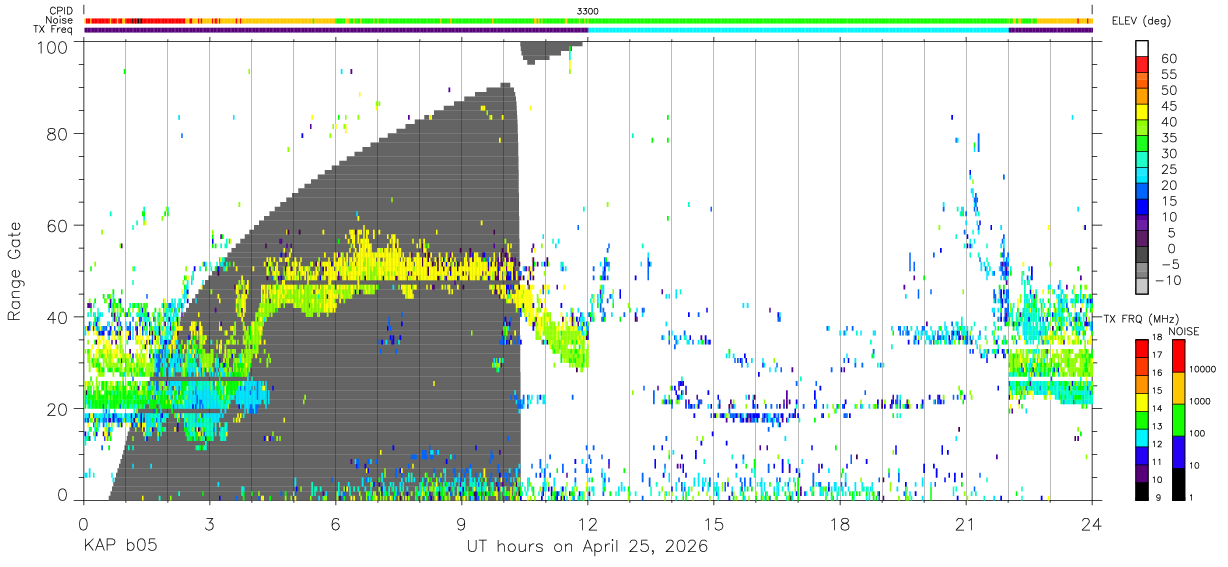
Task: Click the cyan segment of the TX Freq strip
Action: [798, 30]
